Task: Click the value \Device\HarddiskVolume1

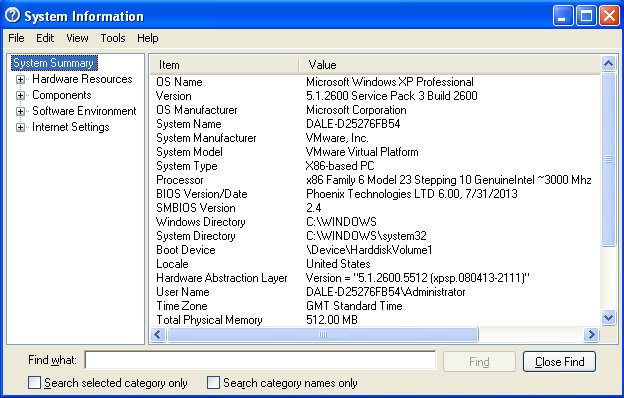Action: point(369,250)
